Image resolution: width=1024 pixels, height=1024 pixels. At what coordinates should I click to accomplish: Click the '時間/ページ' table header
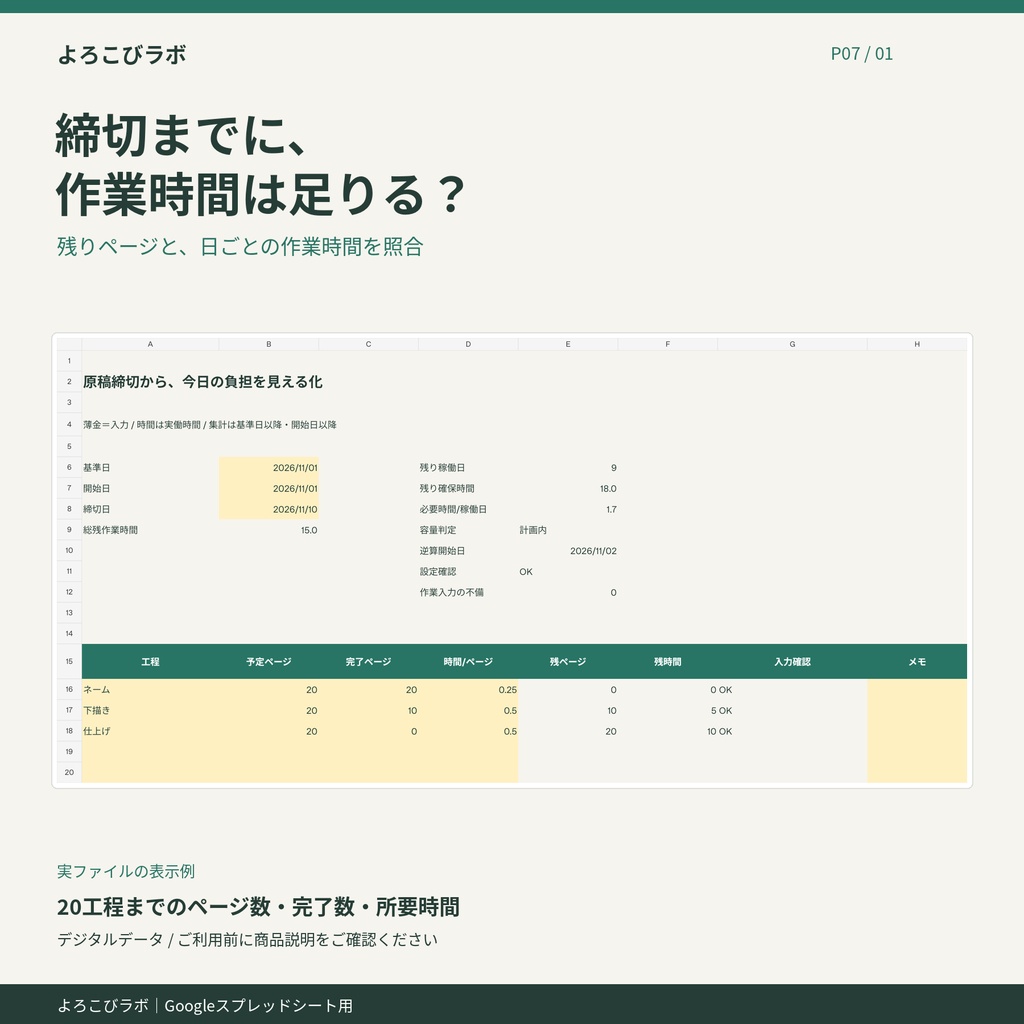coord(468,662)
